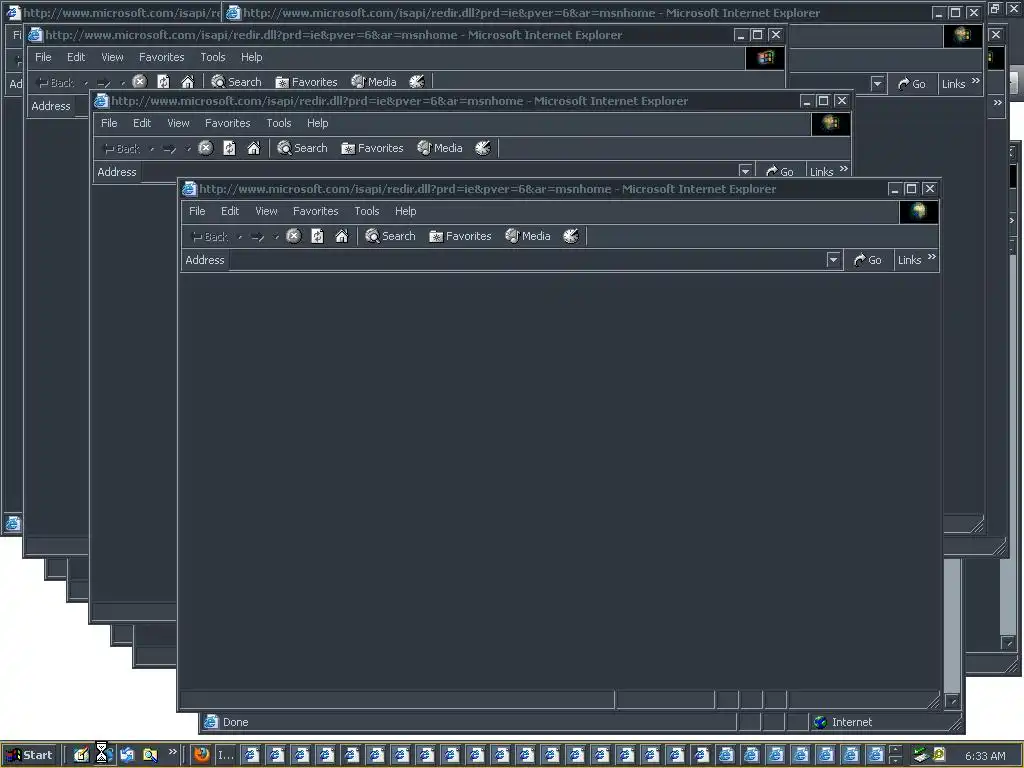Image resolution: width=1024 pixels, height=768 pixels.
Task: Click Back in the IE window directly behind the front
Action: 121,149
